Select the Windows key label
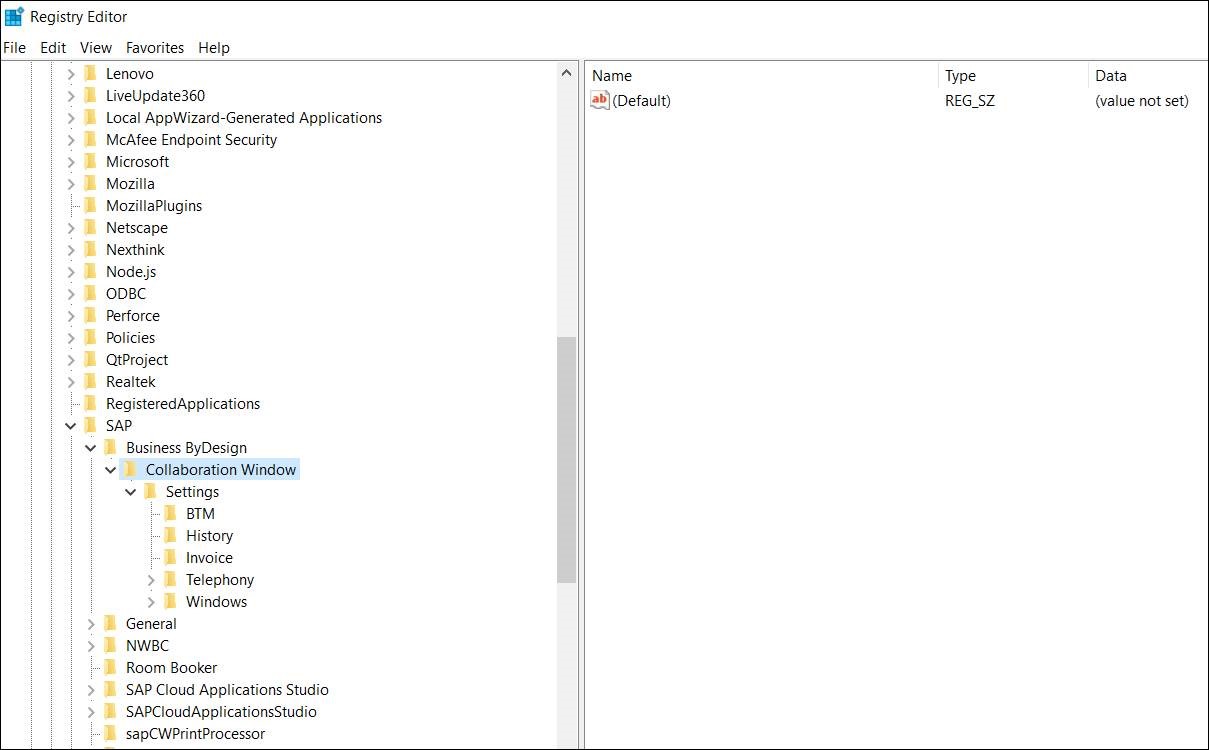The width and height of the screenshot is (1209, 750). (x=216, y=601)
